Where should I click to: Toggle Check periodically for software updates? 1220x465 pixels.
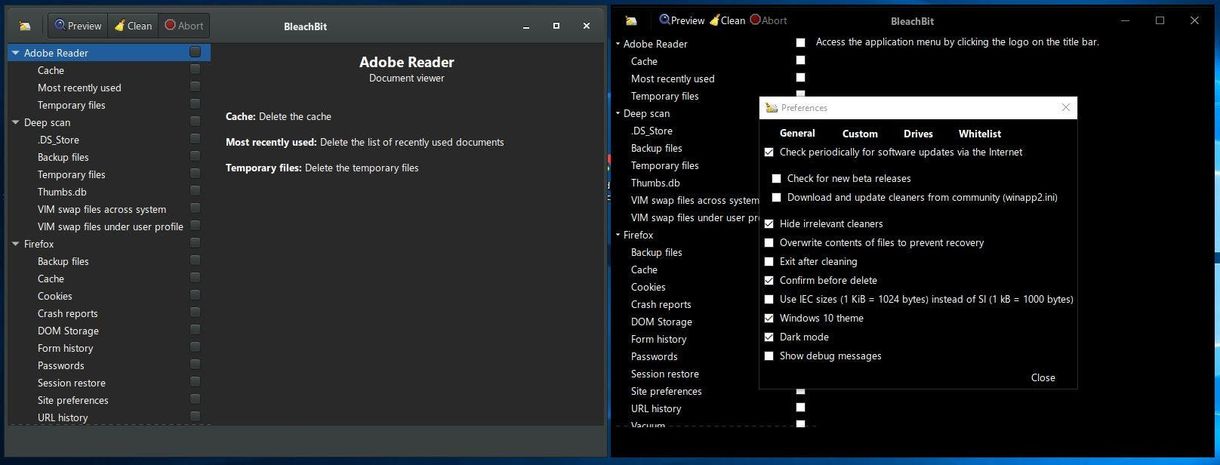pyautogui.click(x=769, y=153)
